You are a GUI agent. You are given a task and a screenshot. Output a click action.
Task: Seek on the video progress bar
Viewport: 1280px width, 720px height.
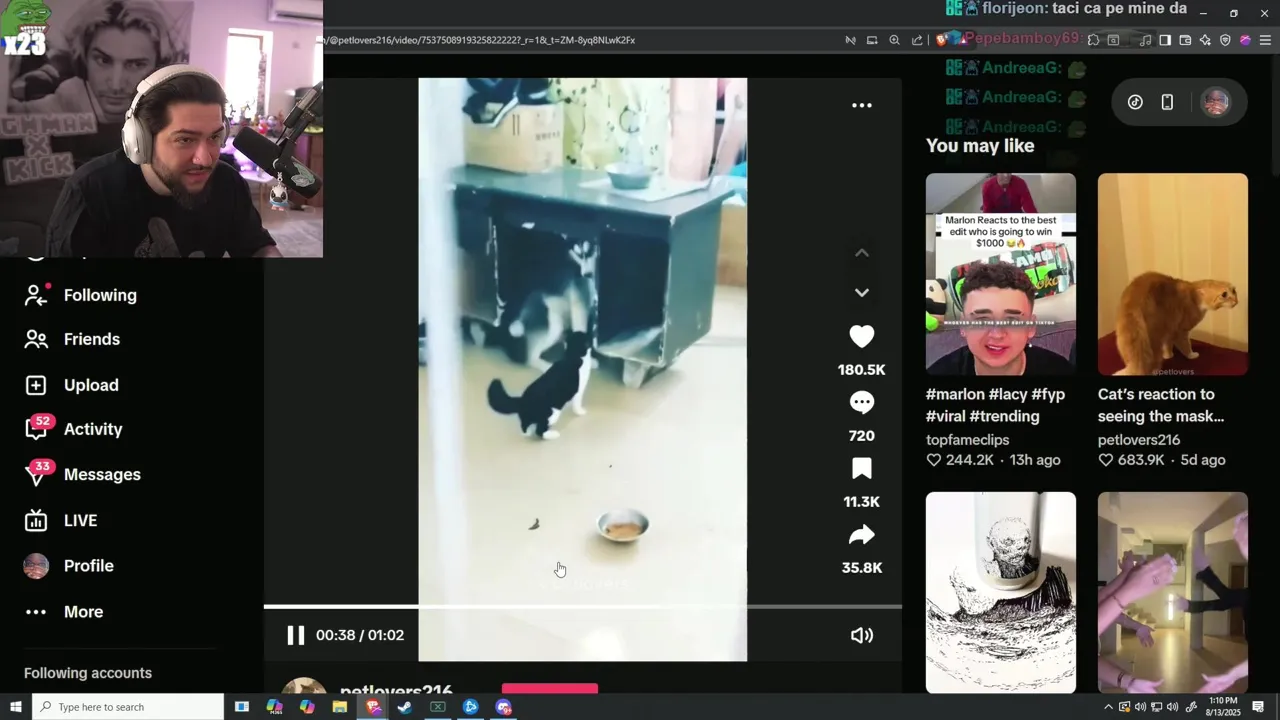point(582,606)
